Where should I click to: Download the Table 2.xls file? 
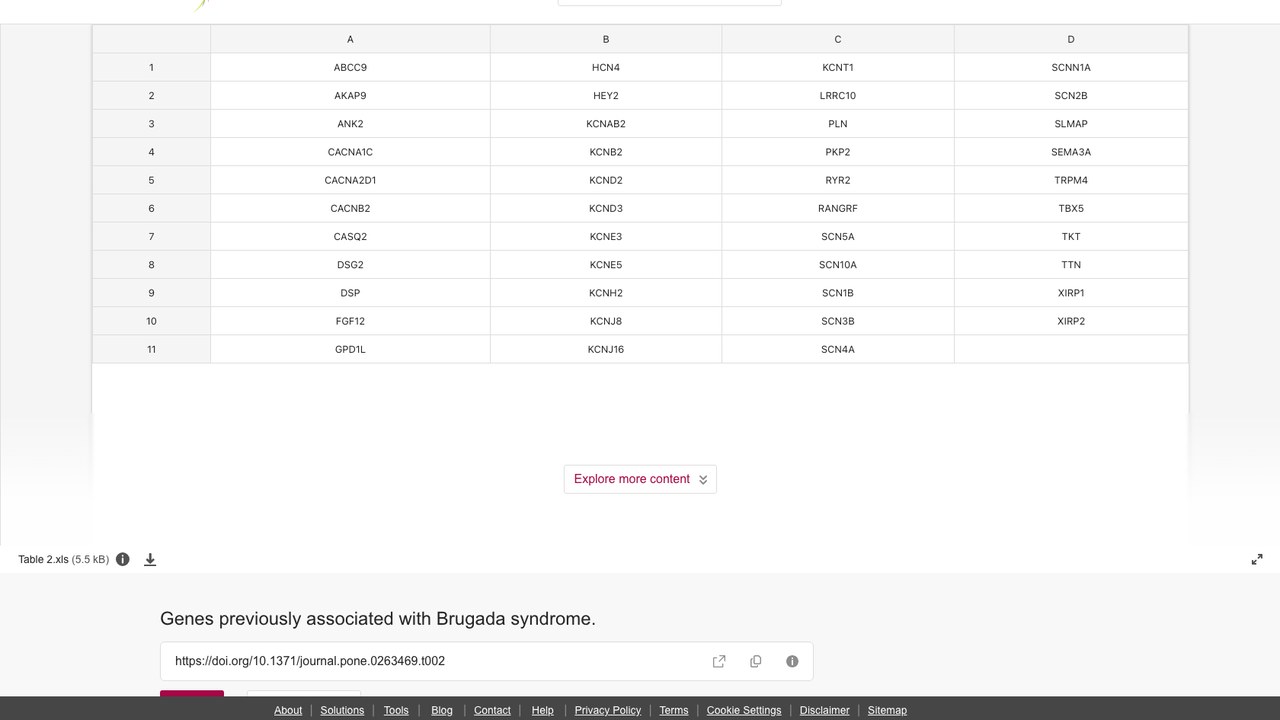coord(150,559)
